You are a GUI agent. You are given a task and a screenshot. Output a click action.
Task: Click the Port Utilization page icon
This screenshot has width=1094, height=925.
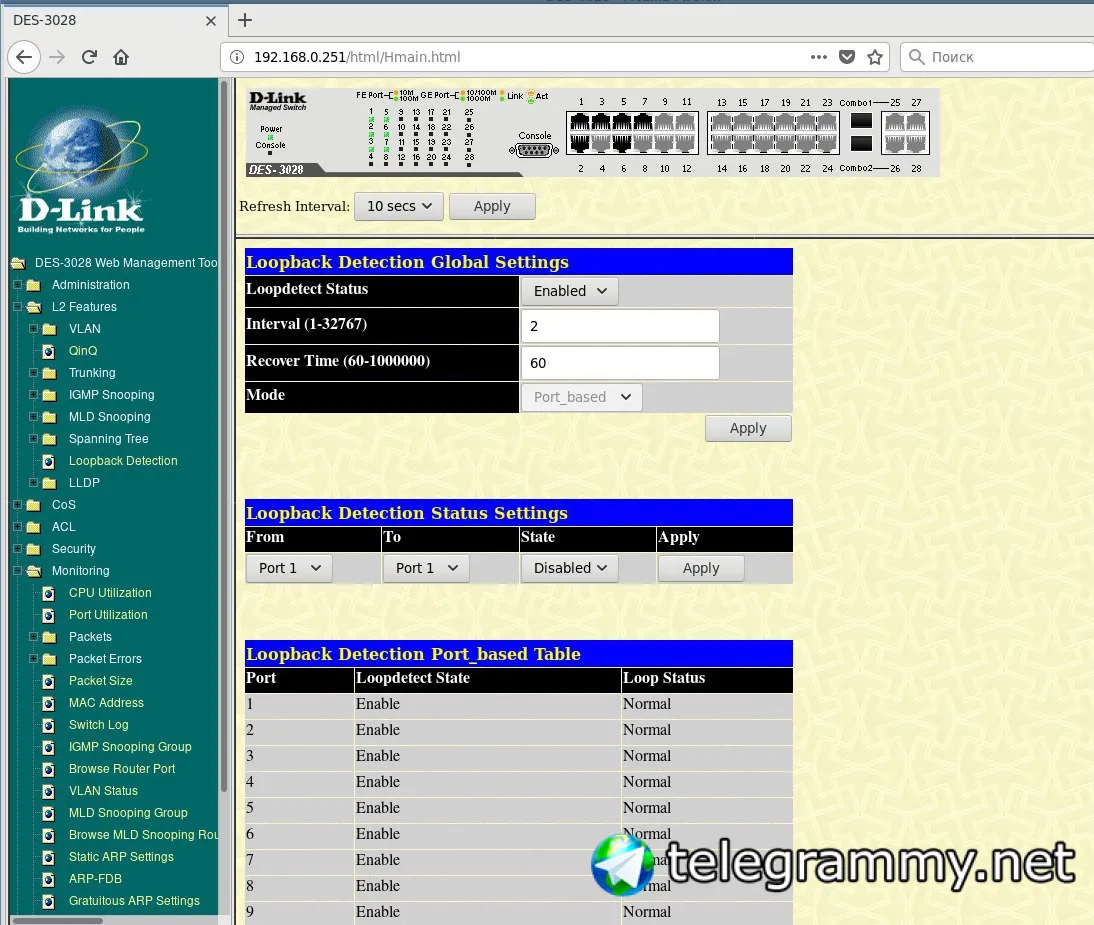(x=49, y=615)
